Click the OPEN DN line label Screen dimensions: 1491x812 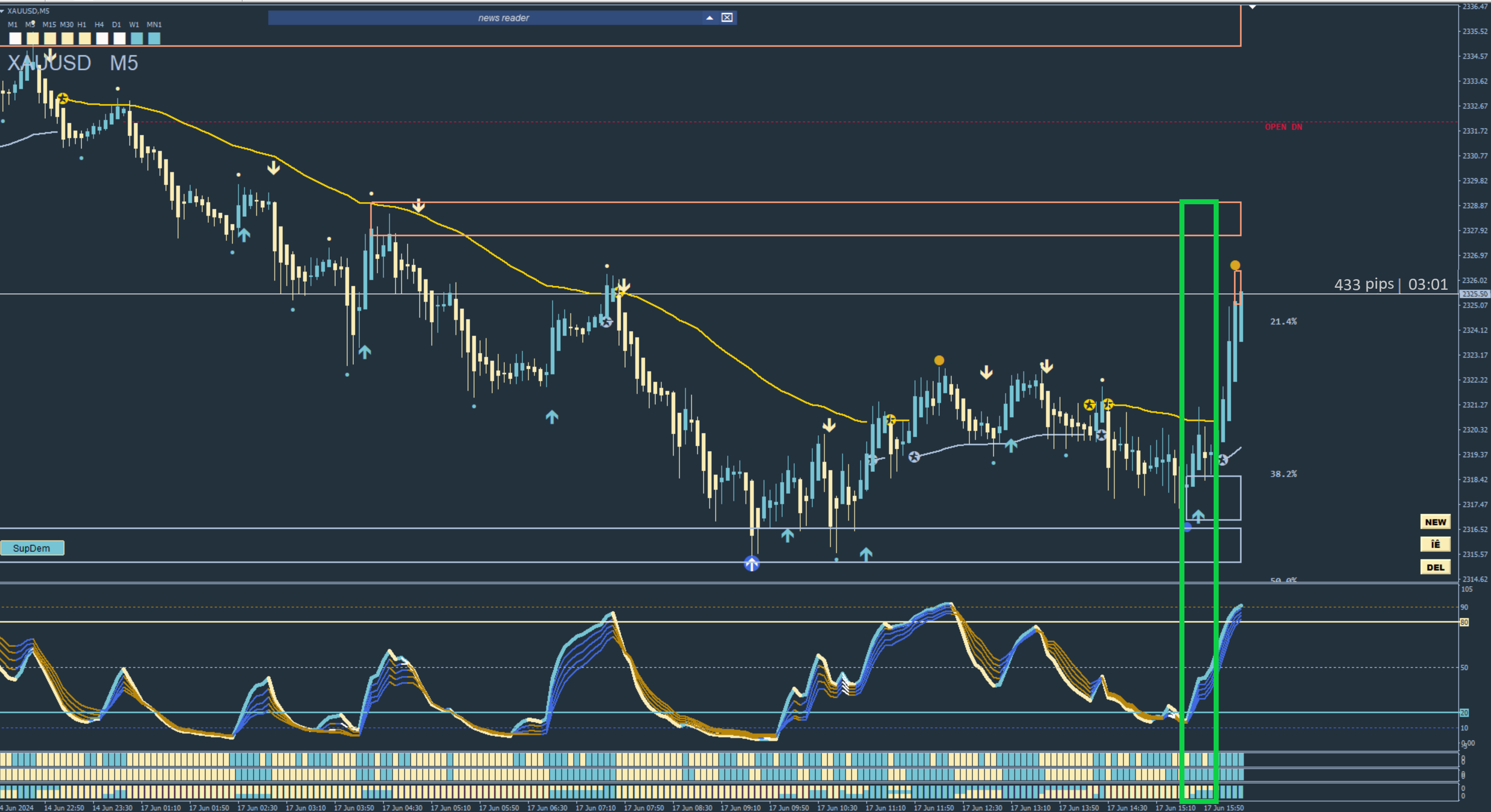pyautogui.click(x=1283, y=127)
